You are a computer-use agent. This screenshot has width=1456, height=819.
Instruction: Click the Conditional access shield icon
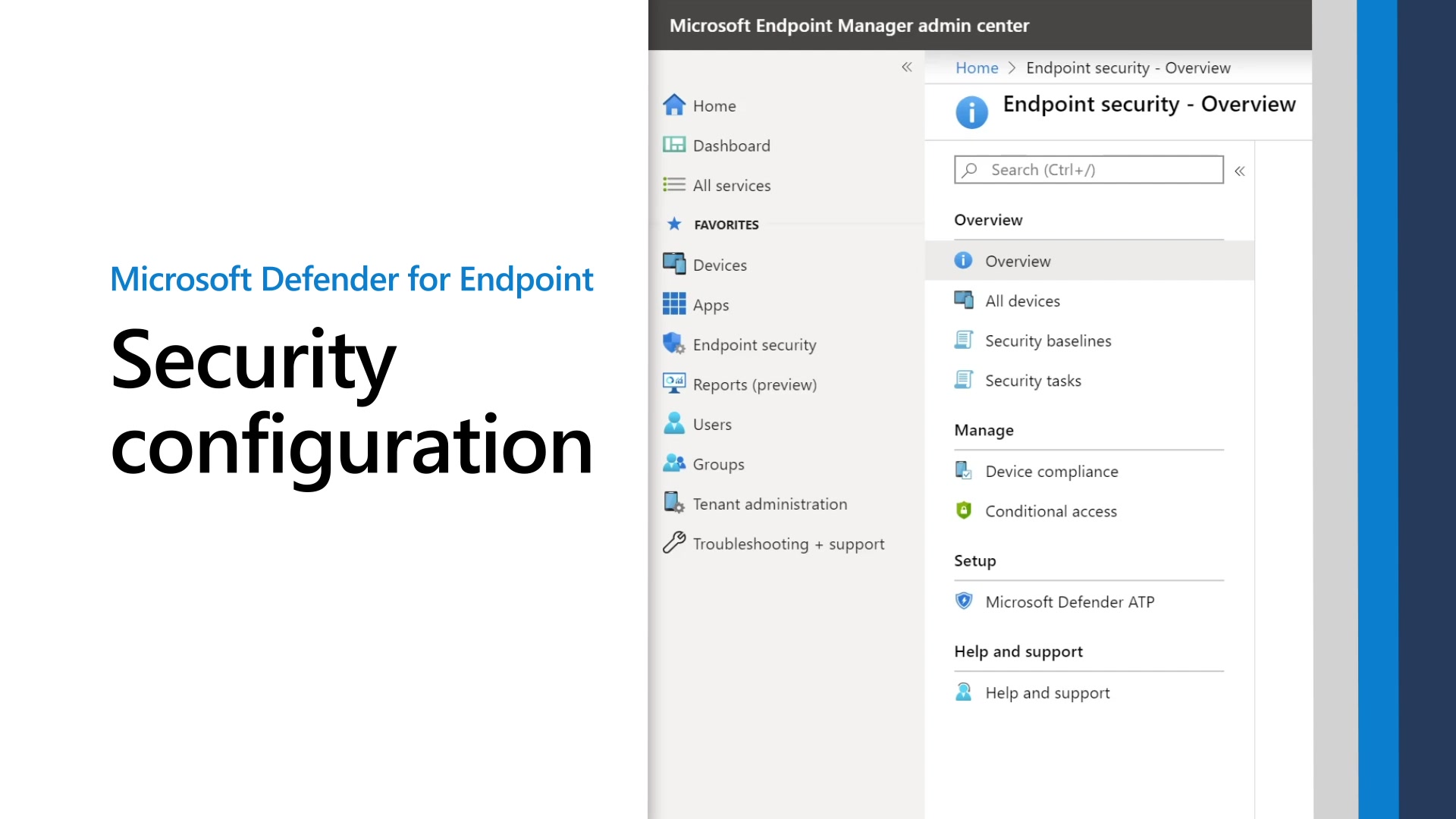[963, 510]
